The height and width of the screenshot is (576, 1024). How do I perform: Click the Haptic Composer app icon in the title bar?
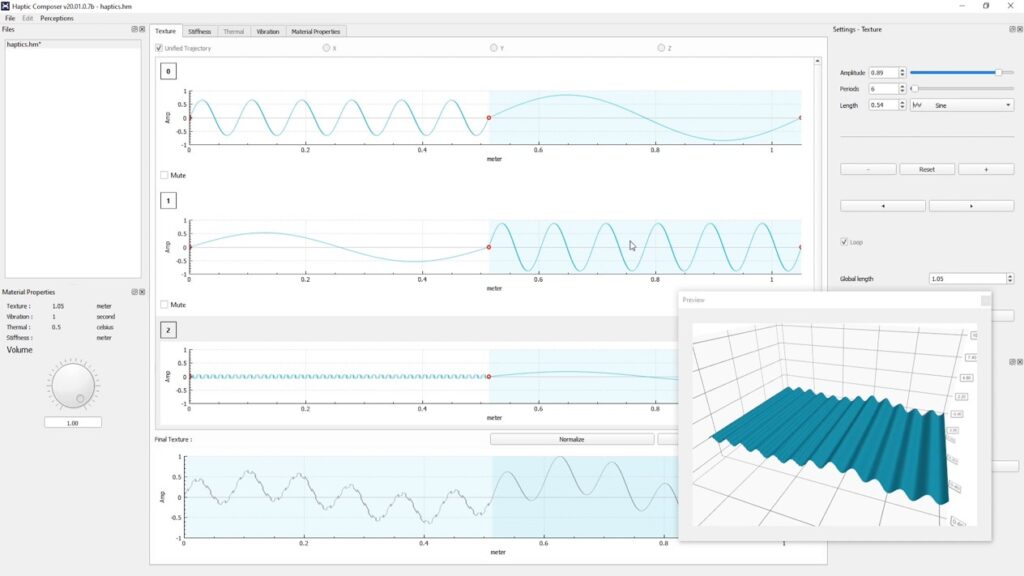(7, 6)
